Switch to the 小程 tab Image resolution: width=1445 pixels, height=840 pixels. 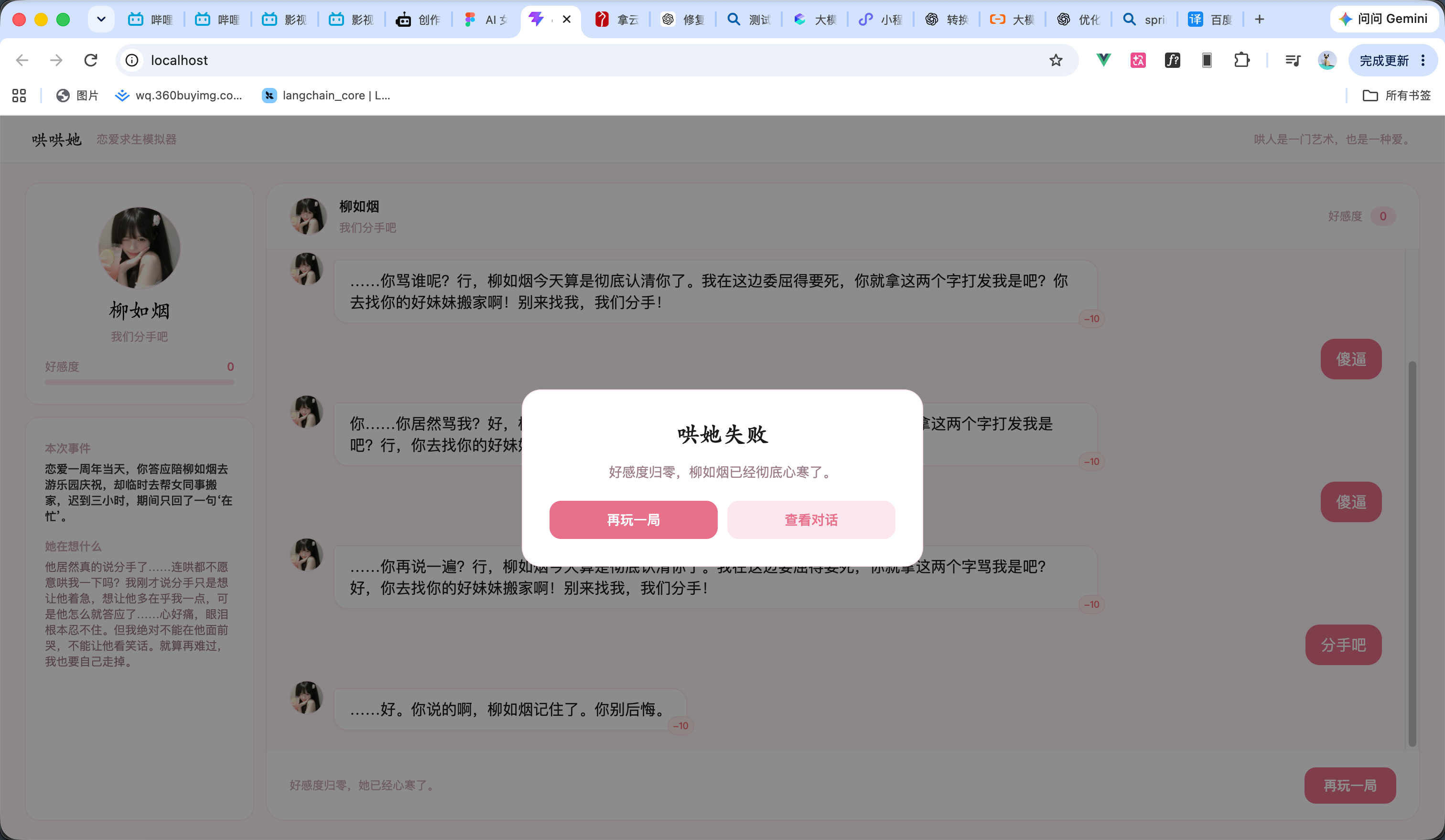[880, 20]
